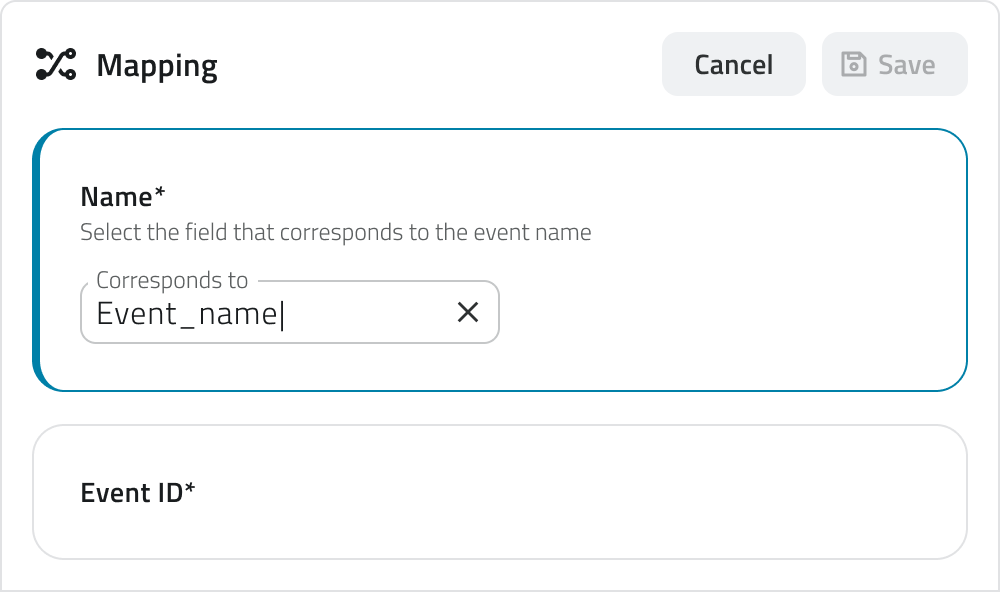
Task: Click the Mapping shuffle icon
Action: click(x=56, y=65)
